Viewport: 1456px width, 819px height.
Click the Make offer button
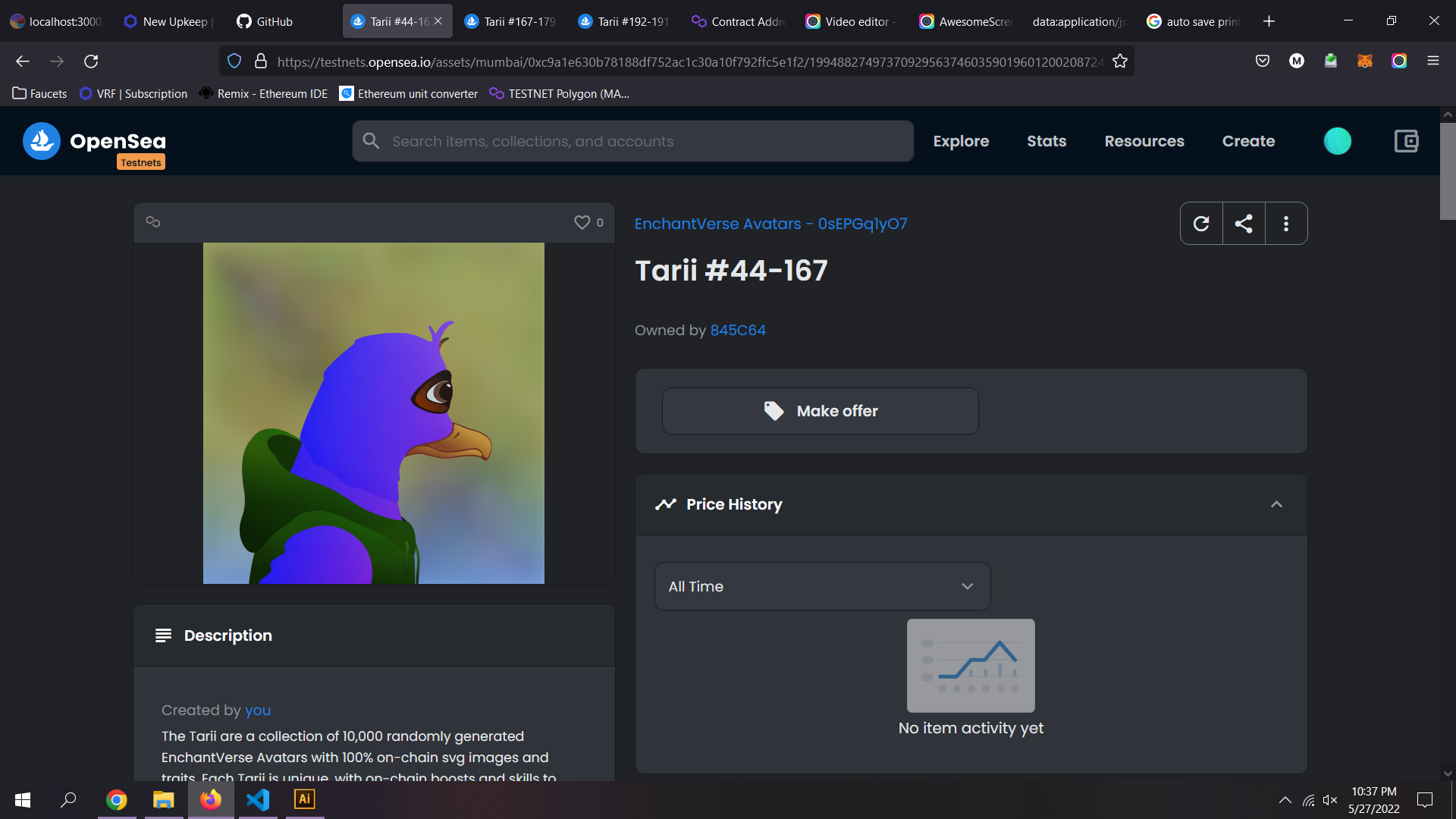point(820,411)
